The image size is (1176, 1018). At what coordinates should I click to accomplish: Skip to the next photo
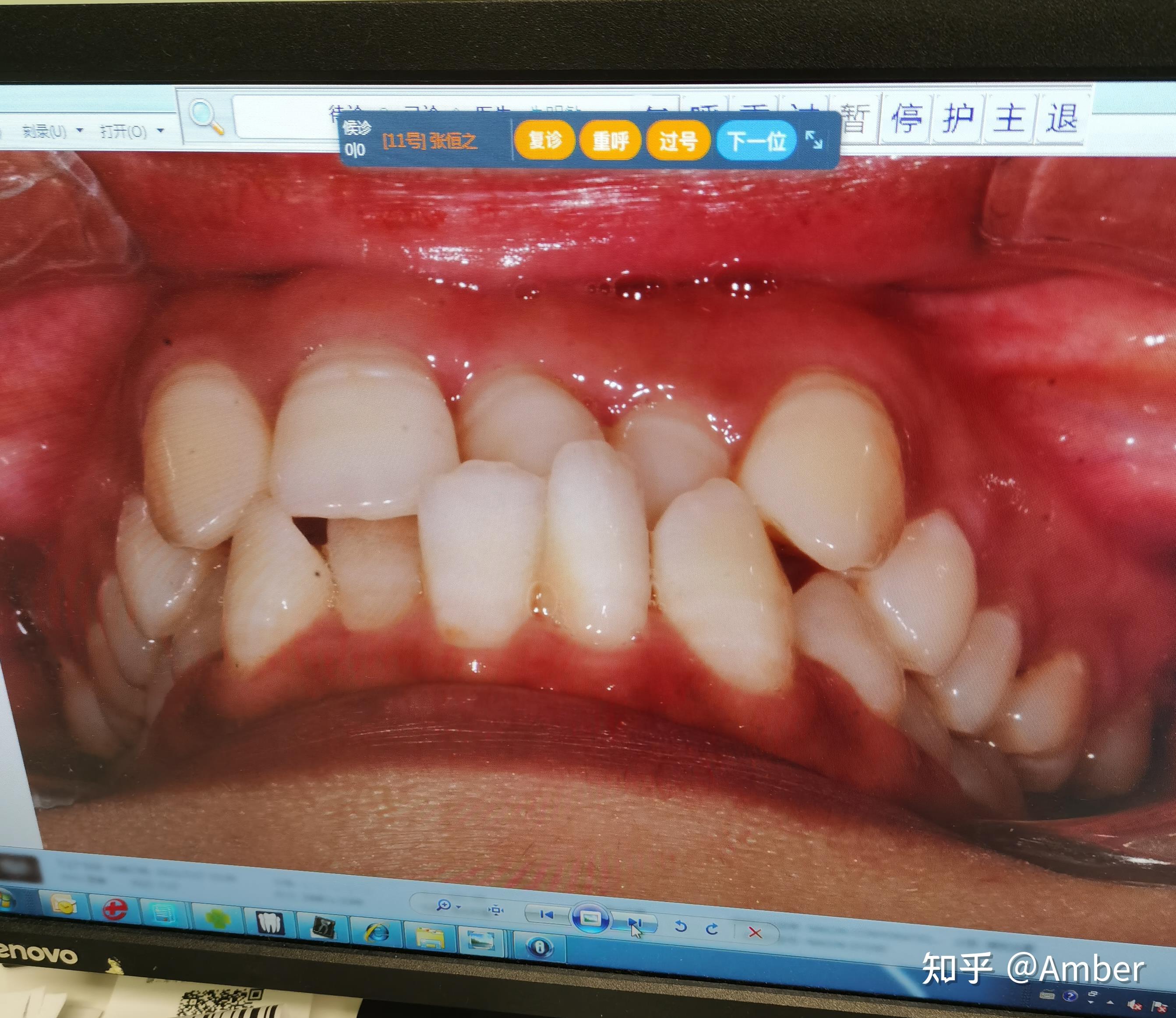pyautogui.click(x=635, y=922)
